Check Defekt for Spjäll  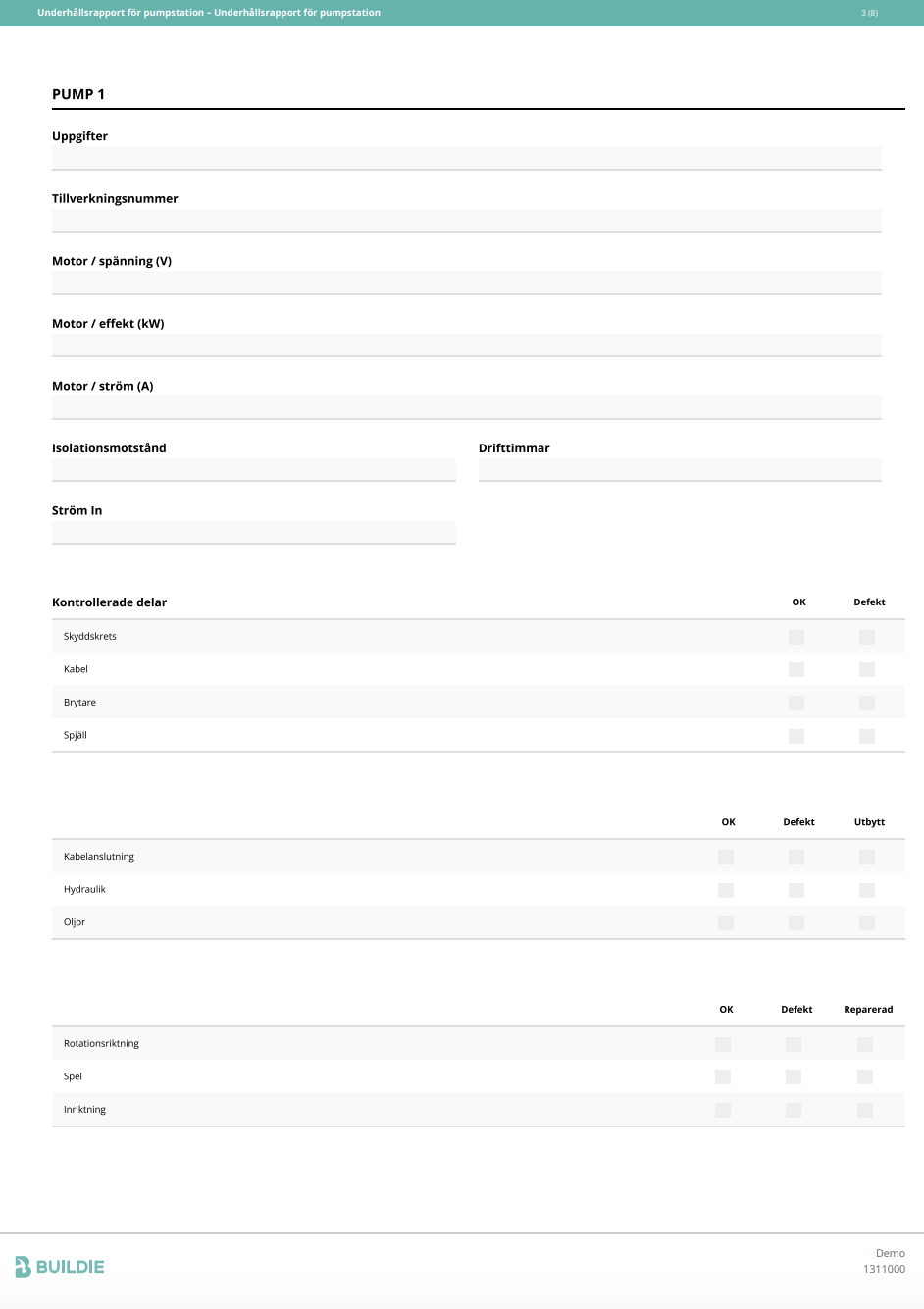pyautogui.click(x=867, y=736)
